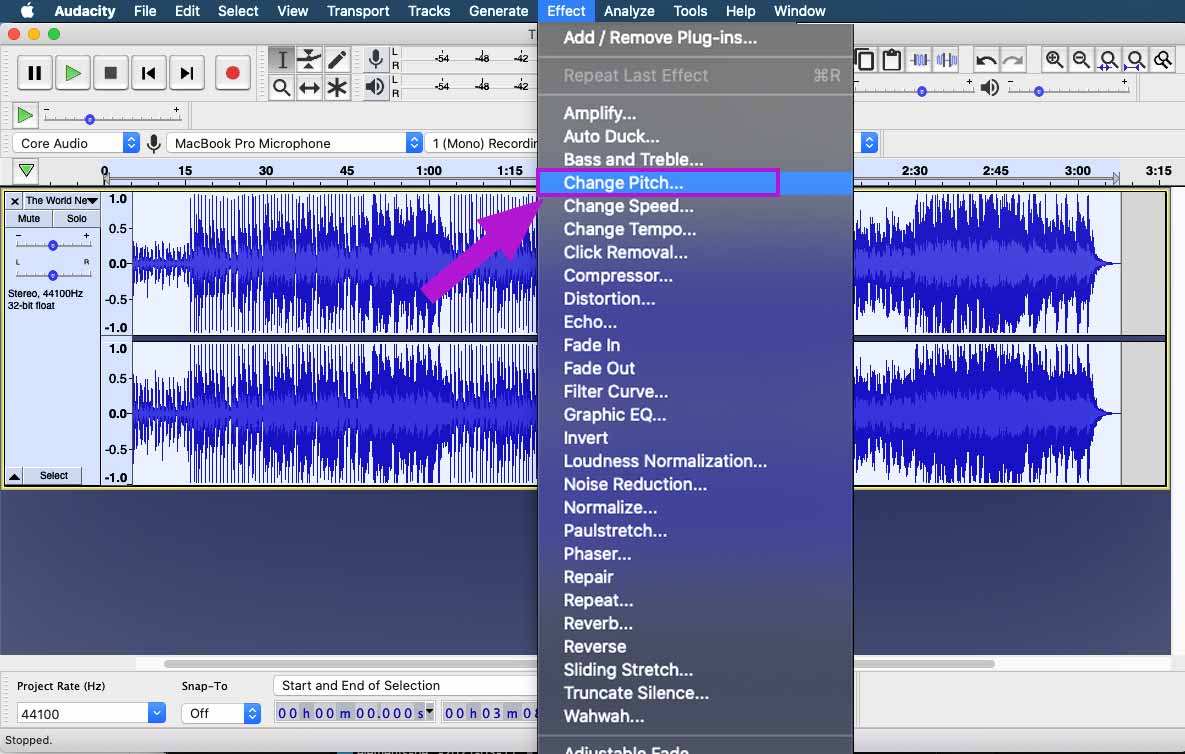Choose Change Tempo... effect

(x=695, y=229)
